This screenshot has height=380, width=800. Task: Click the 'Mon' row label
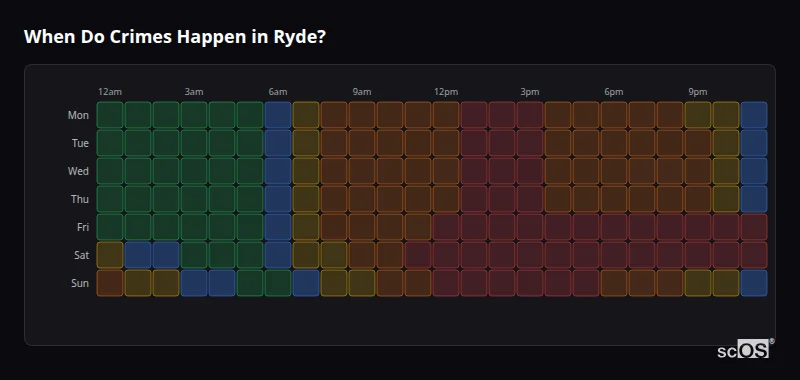point(78,115)
